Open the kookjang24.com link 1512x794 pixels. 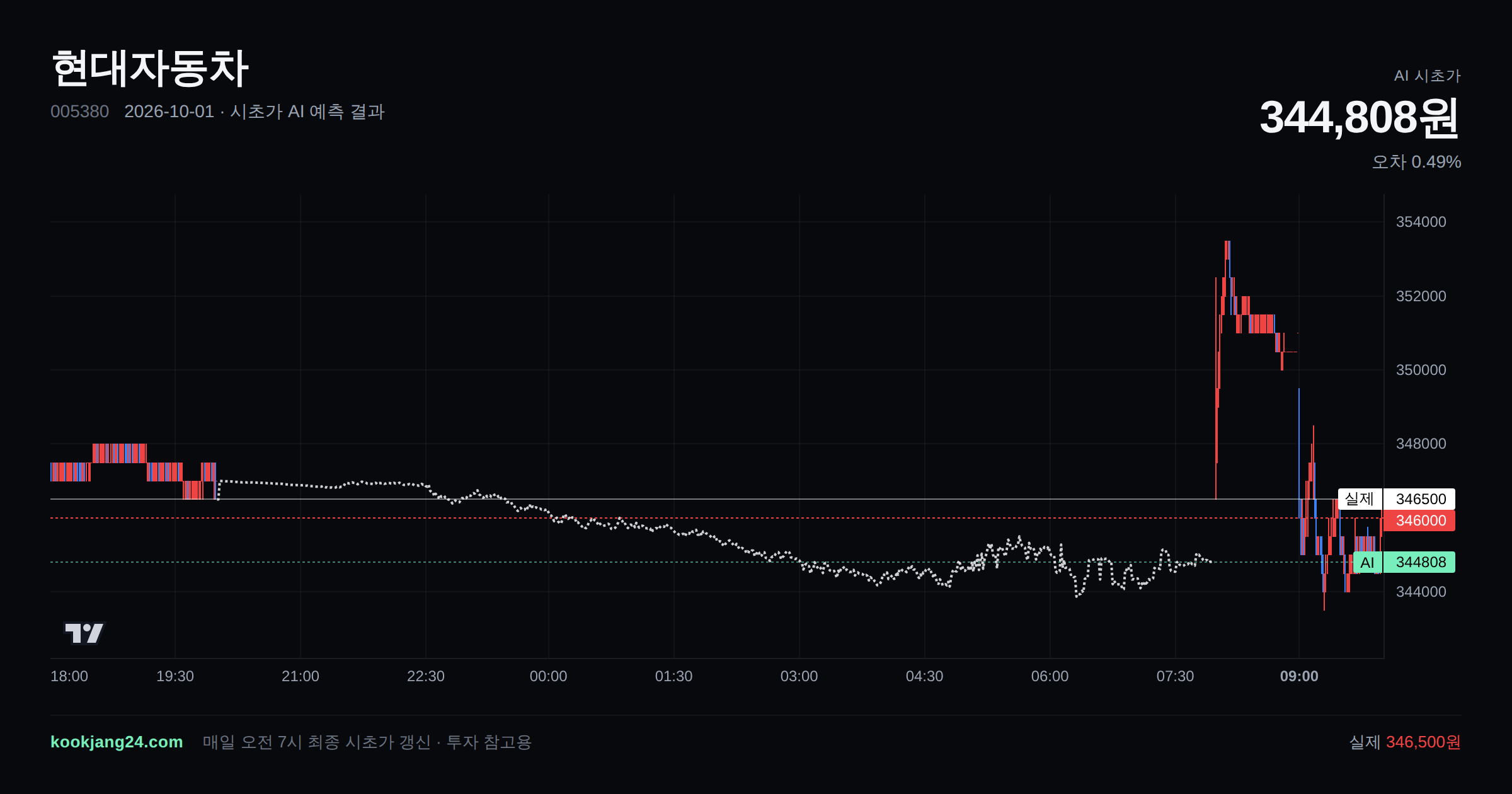point(117,742)
